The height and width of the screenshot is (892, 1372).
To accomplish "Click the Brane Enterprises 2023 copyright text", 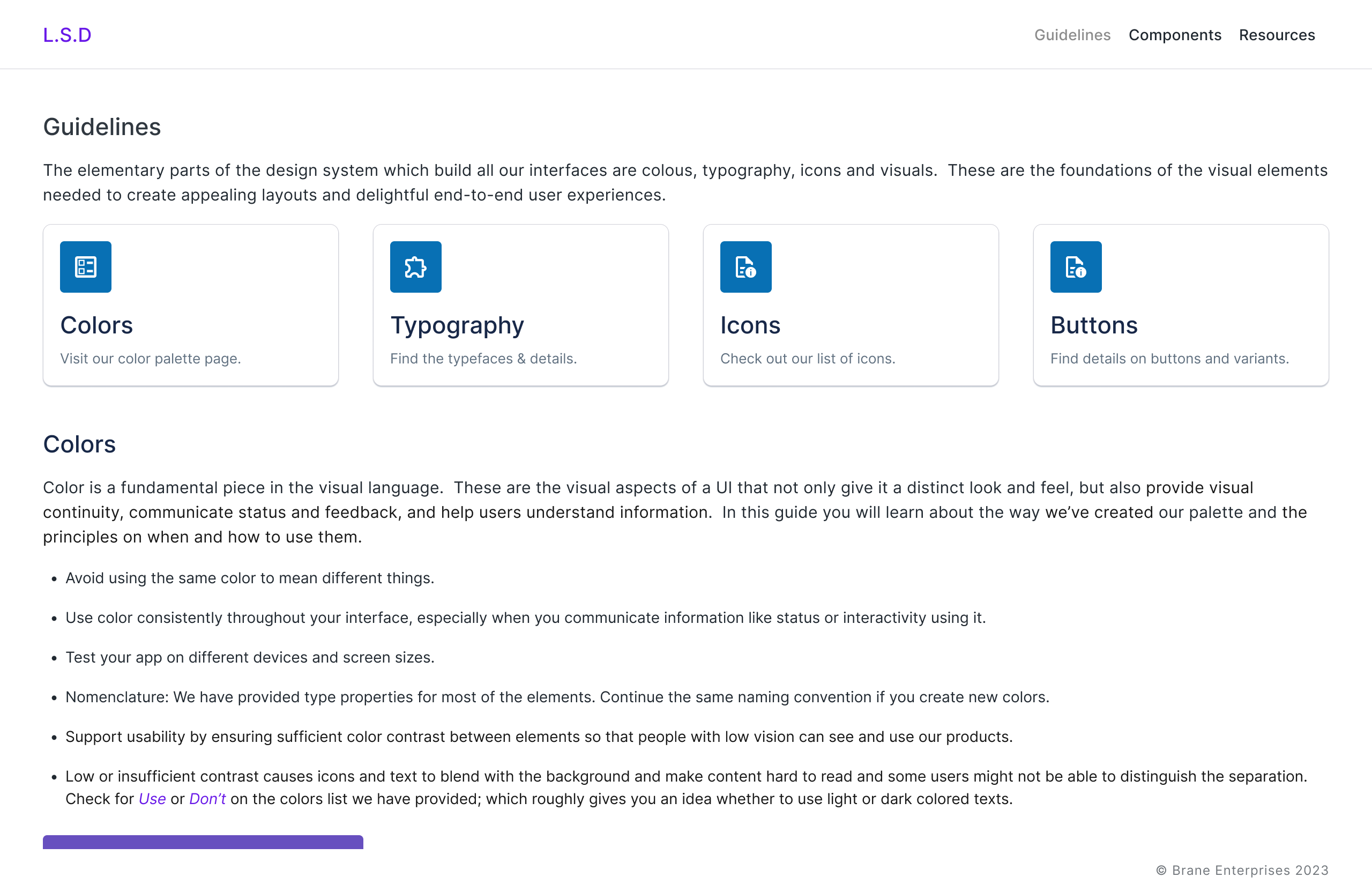I will pos(1242,870).
